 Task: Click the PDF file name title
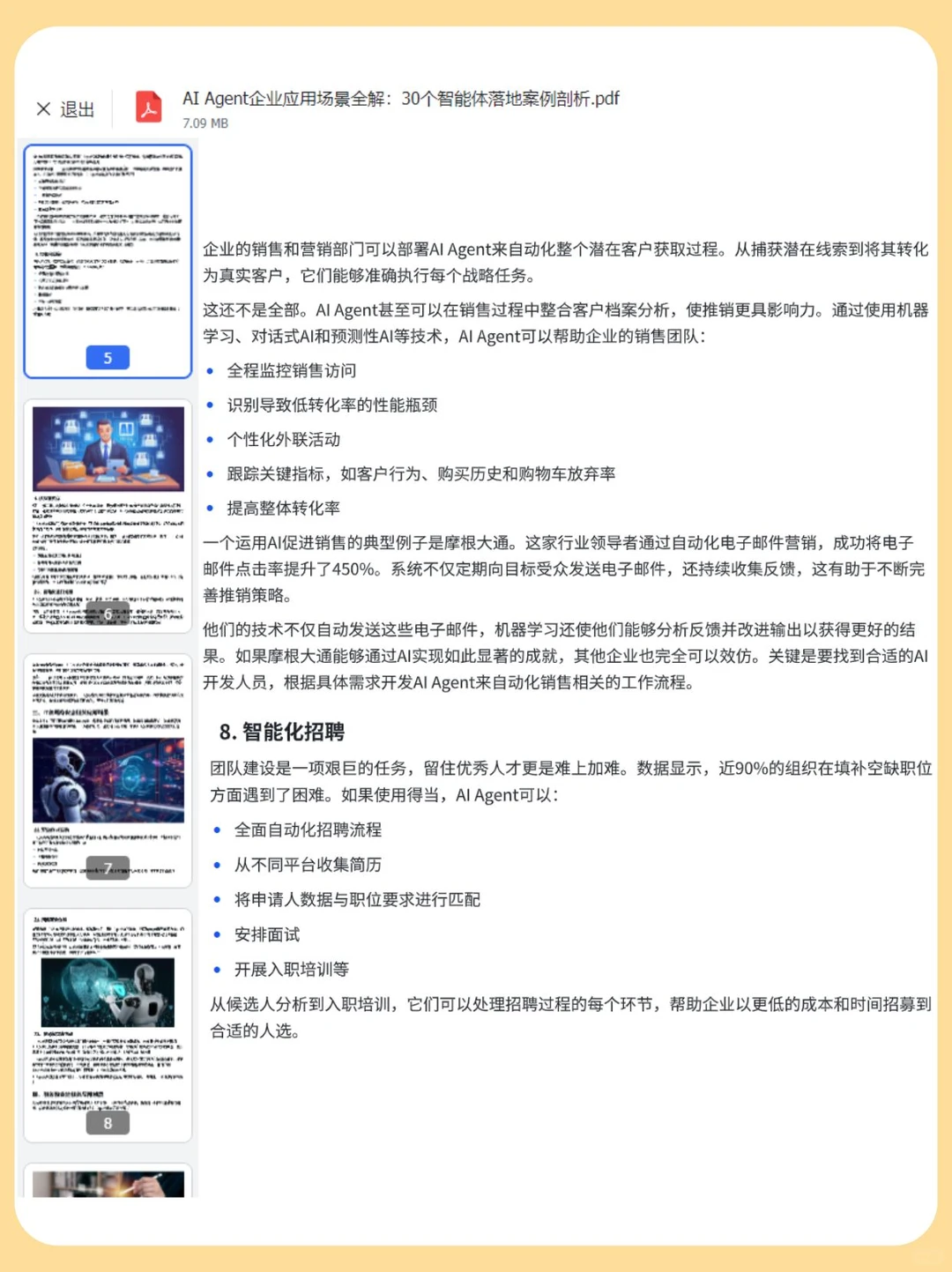[x=400, y=99]
